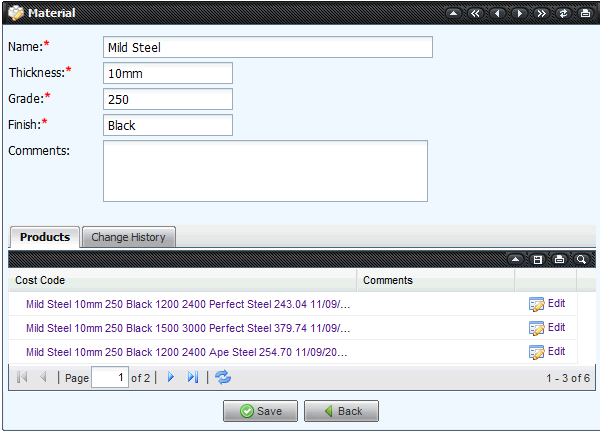
Task: Print the products grid
Action: click(559, 259)
